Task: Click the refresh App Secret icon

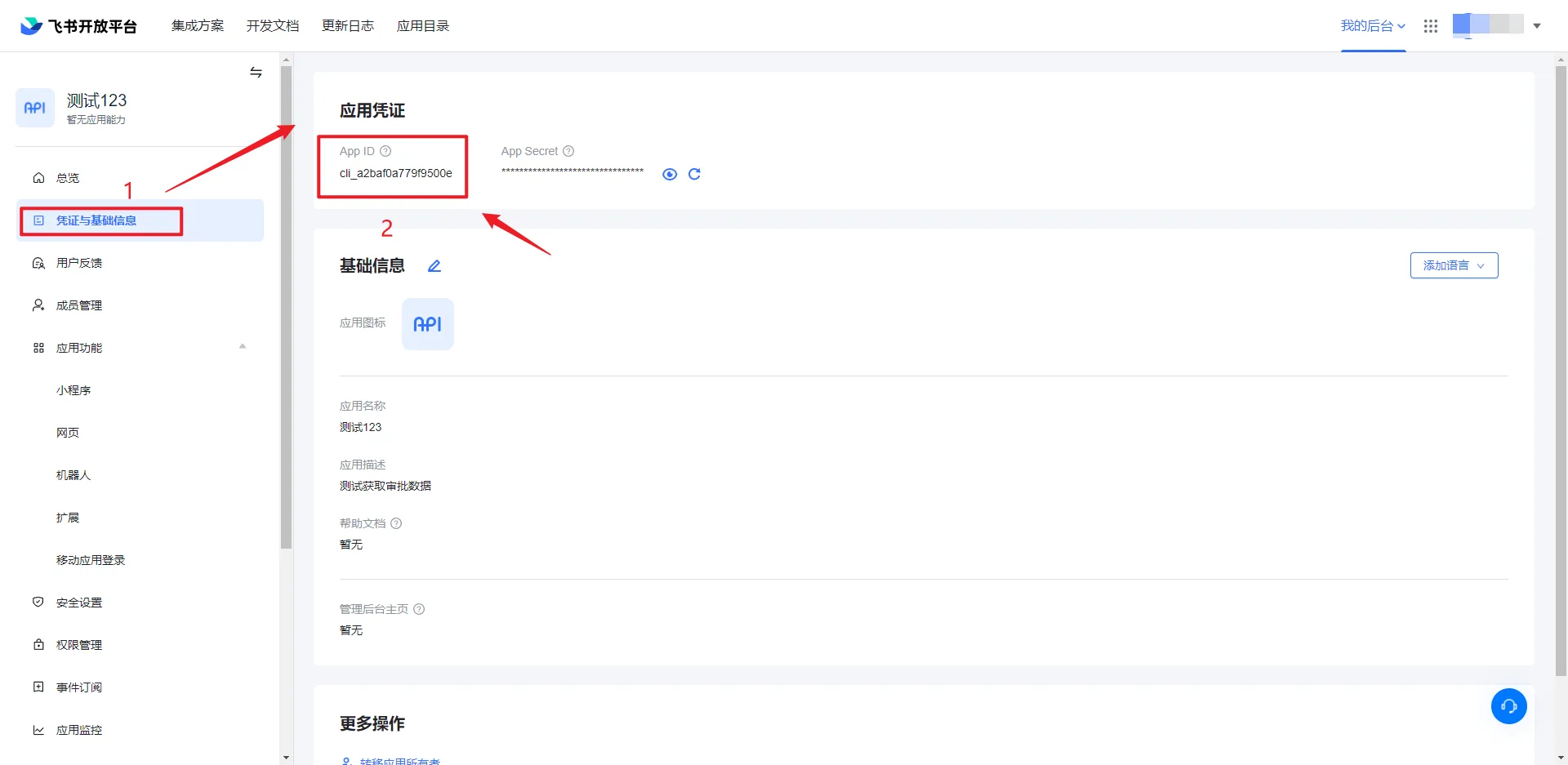Action: 694,174
